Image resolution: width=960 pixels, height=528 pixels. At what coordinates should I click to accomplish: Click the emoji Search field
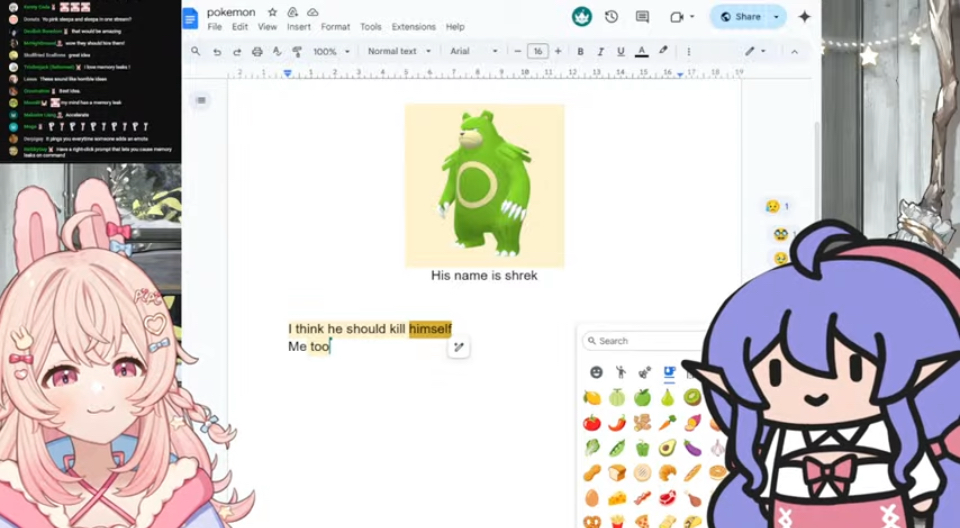pos(645,341)
